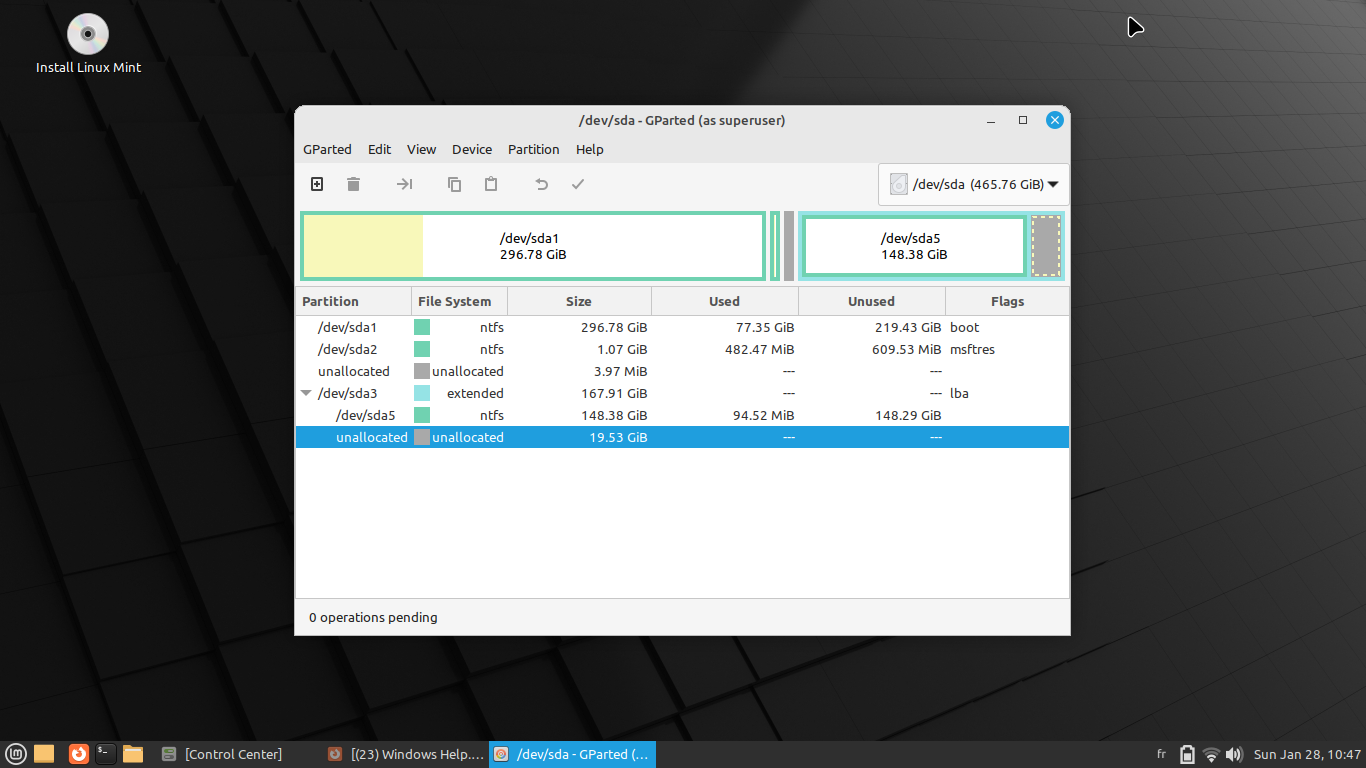Open the file manager from the taskbar
The width and height of the screenshot is (1366, 768).
point(133,754)
